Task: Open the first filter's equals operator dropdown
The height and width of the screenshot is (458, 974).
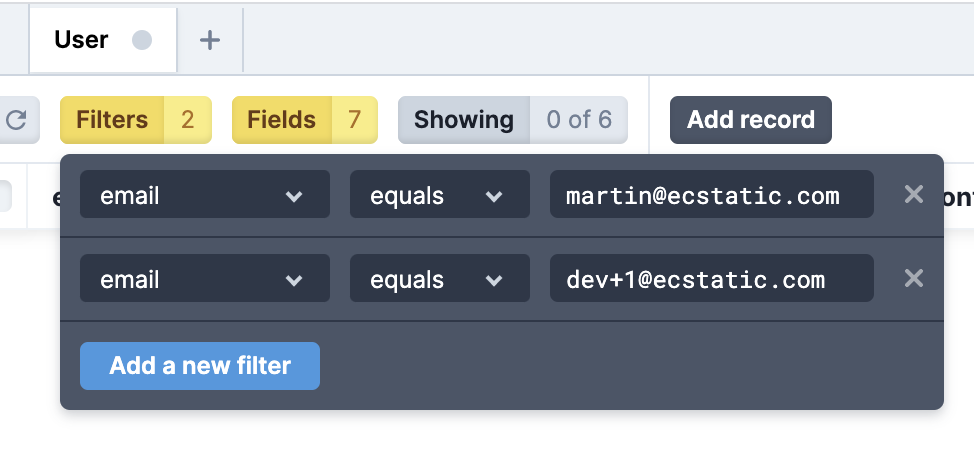Action: coord(439,194)
